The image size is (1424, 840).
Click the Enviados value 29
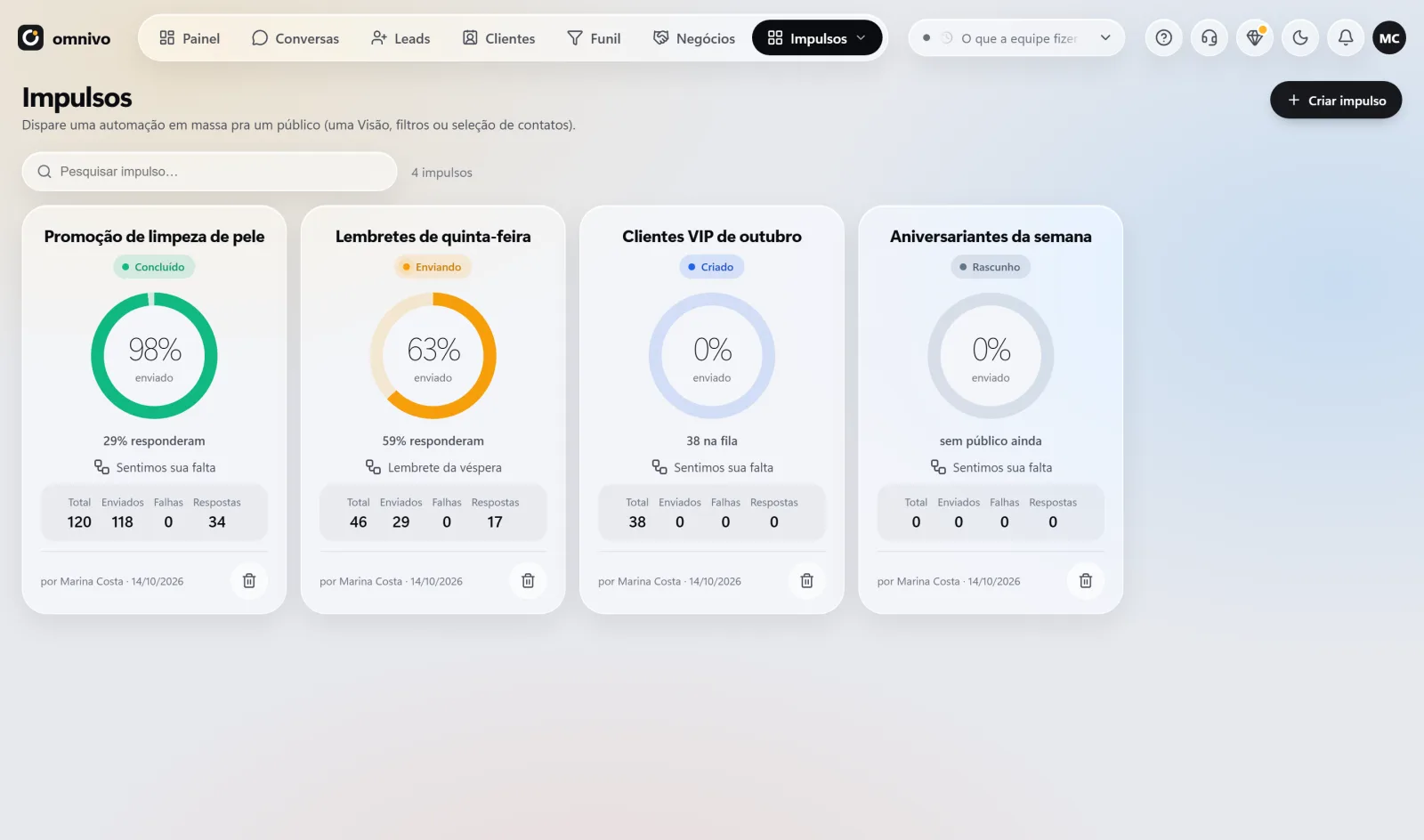(x=401, y=522)
